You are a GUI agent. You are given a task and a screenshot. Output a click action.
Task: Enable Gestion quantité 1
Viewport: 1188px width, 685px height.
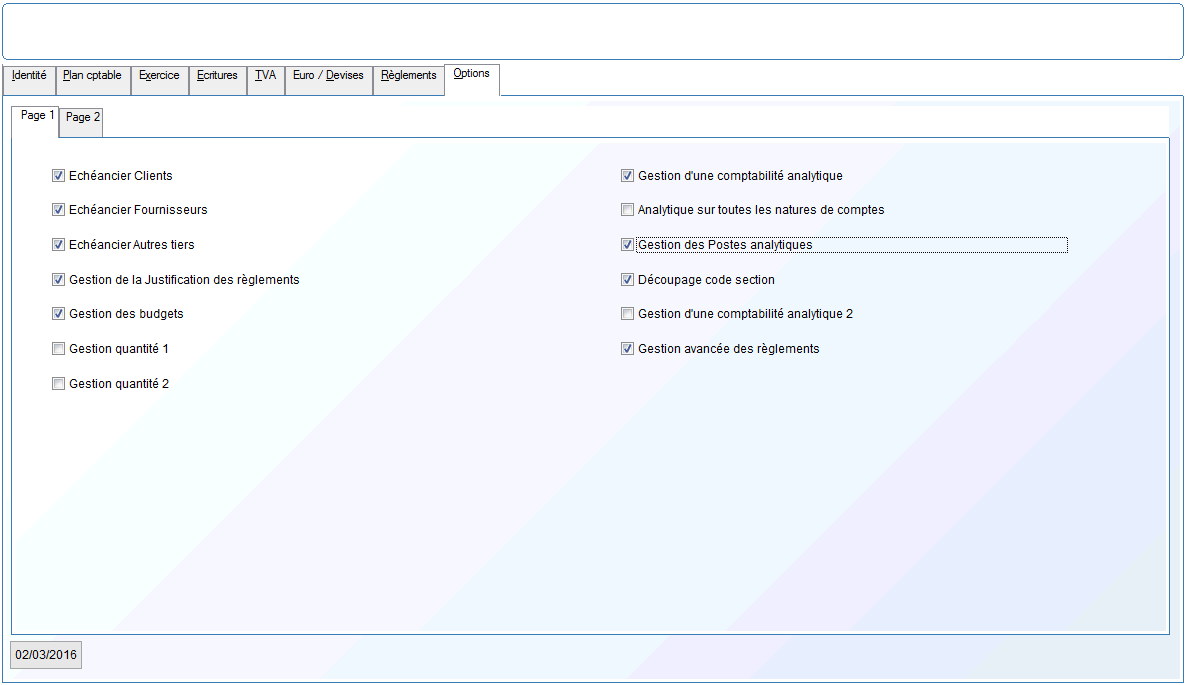(58, 349)
